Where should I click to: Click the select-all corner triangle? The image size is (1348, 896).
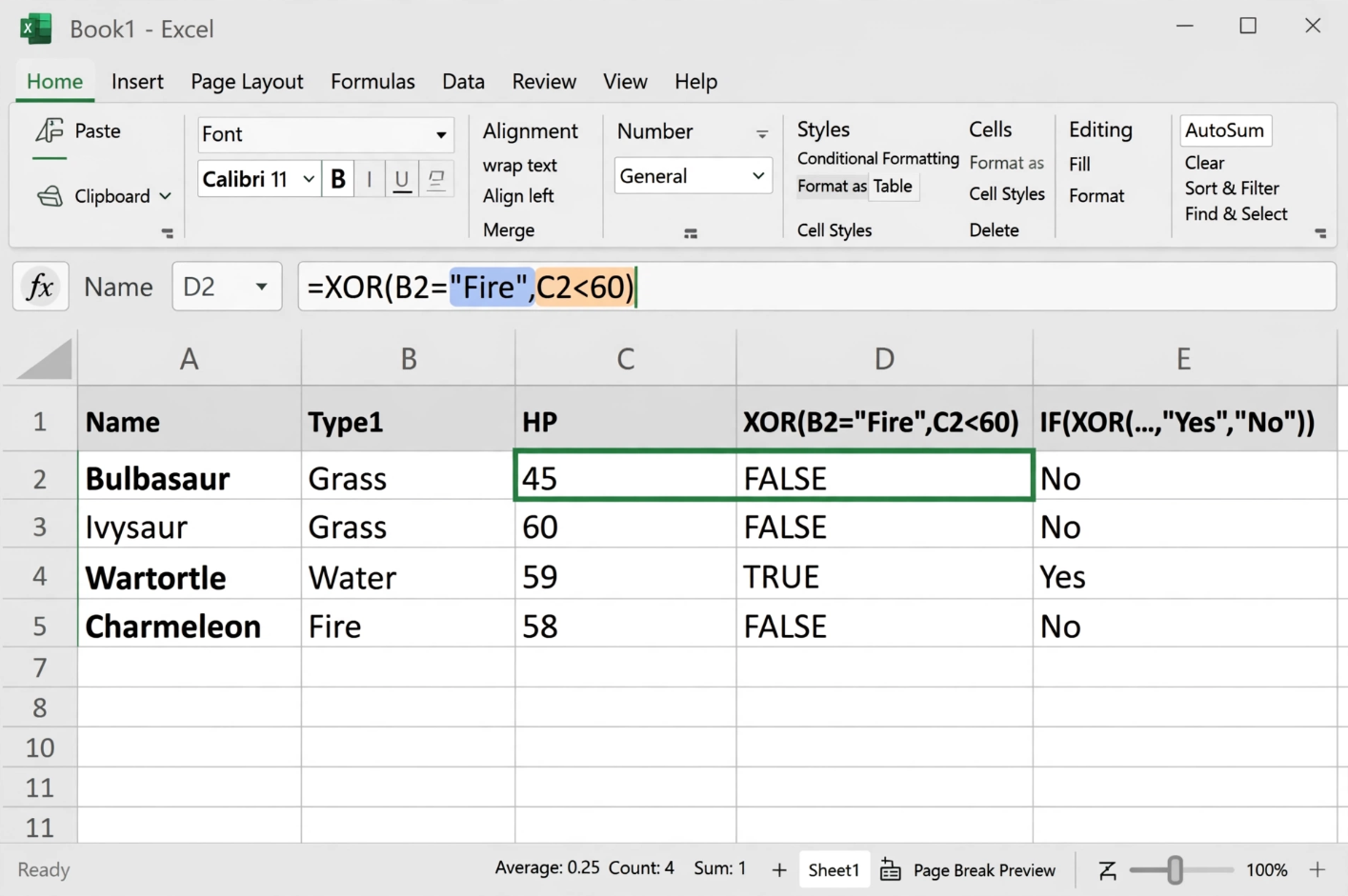pos(44,359)
